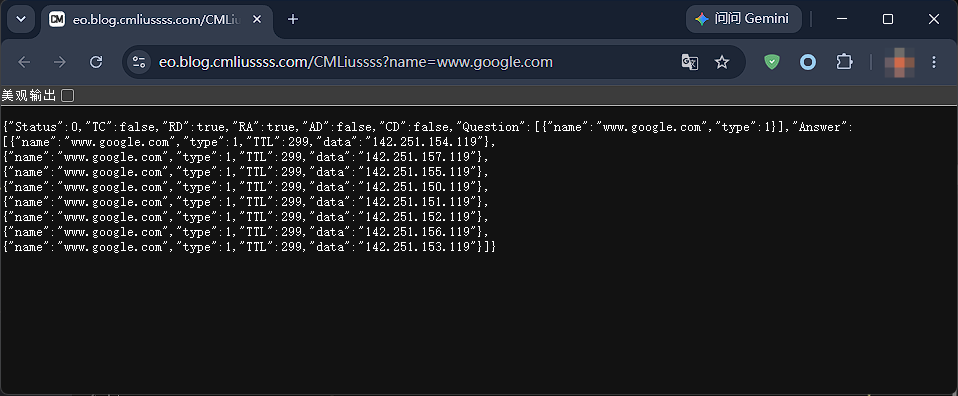The image size is (958, 396).
Task: Maximize the browser window
Action: tap(888, 19)
